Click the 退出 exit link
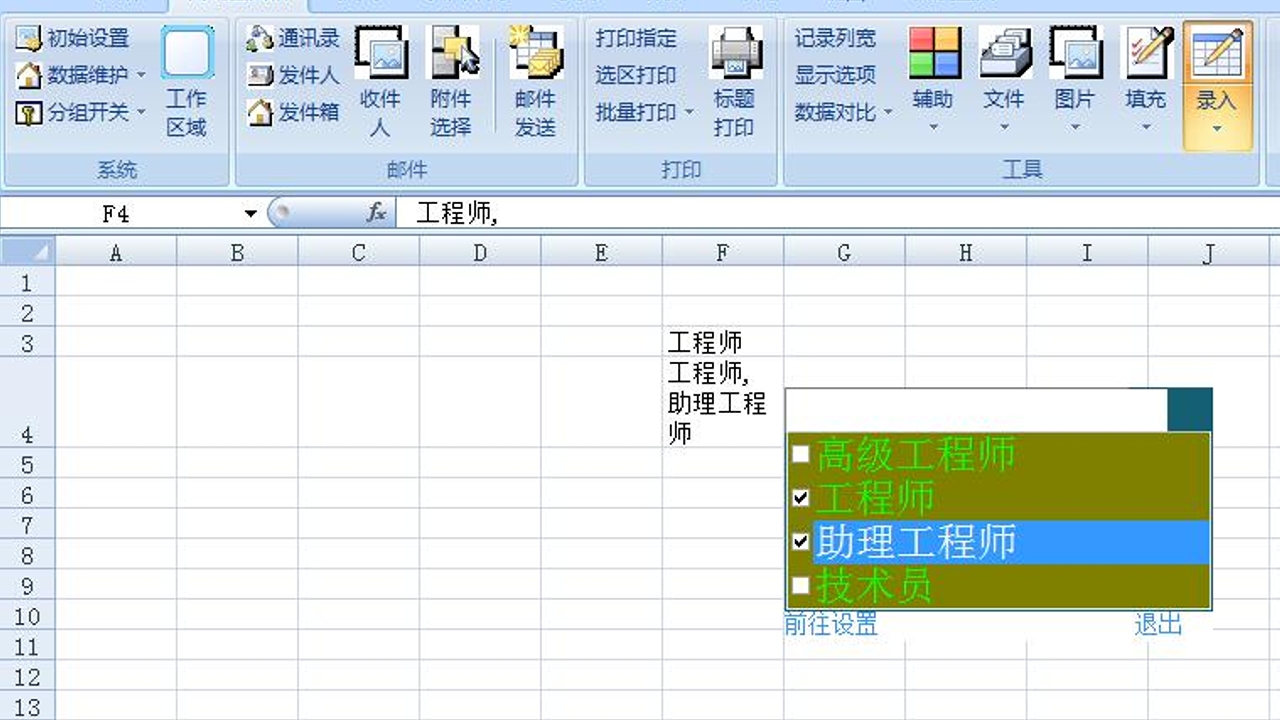This screenshot has height=720, width=1280. point(1158,624)
